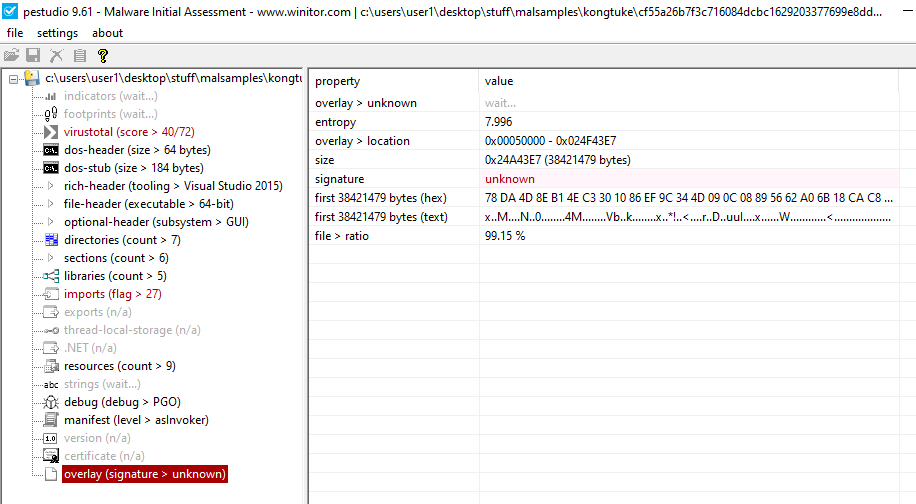Click the debug bug icon
The height and width of the screenshot is (504, 916).
(51, 402)
